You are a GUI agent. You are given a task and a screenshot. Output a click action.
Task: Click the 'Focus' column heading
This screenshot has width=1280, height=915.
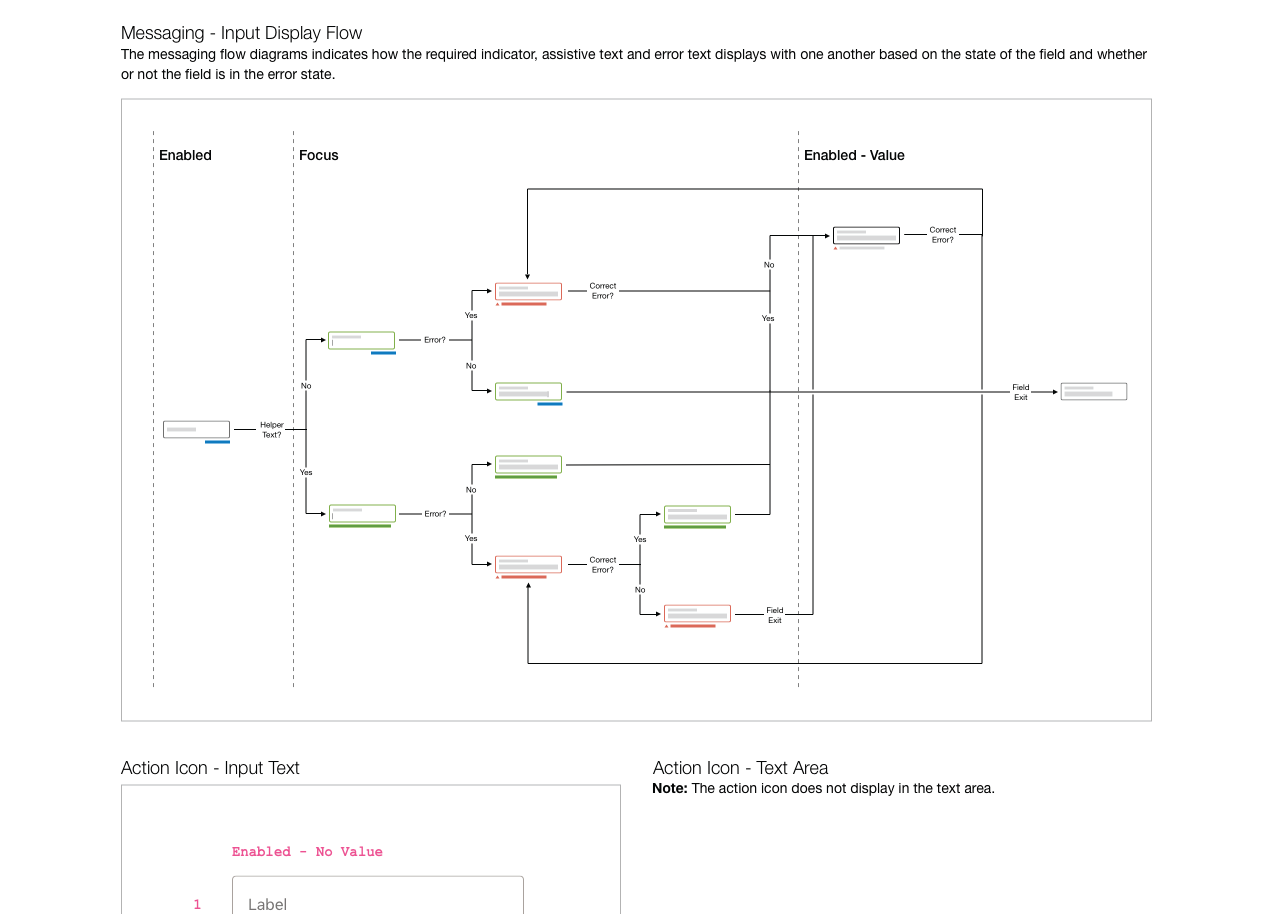pos(318,155)
